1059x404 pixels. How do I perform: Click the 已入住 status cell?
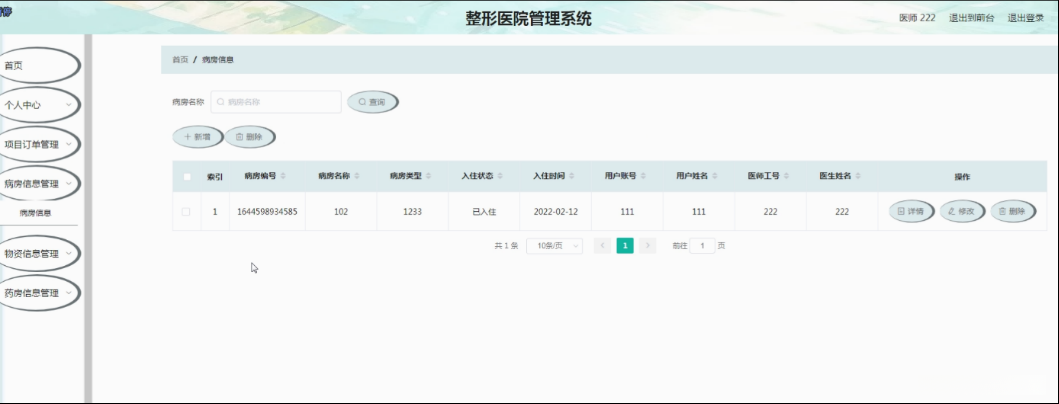484,212
